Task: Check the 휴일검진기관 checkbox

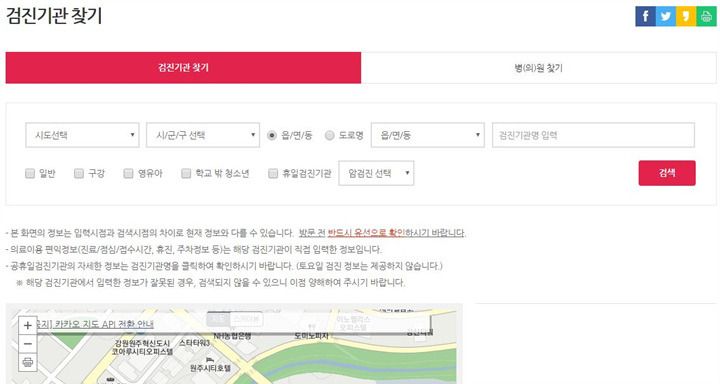Action: pyautogui.click(x=273, y=173)
